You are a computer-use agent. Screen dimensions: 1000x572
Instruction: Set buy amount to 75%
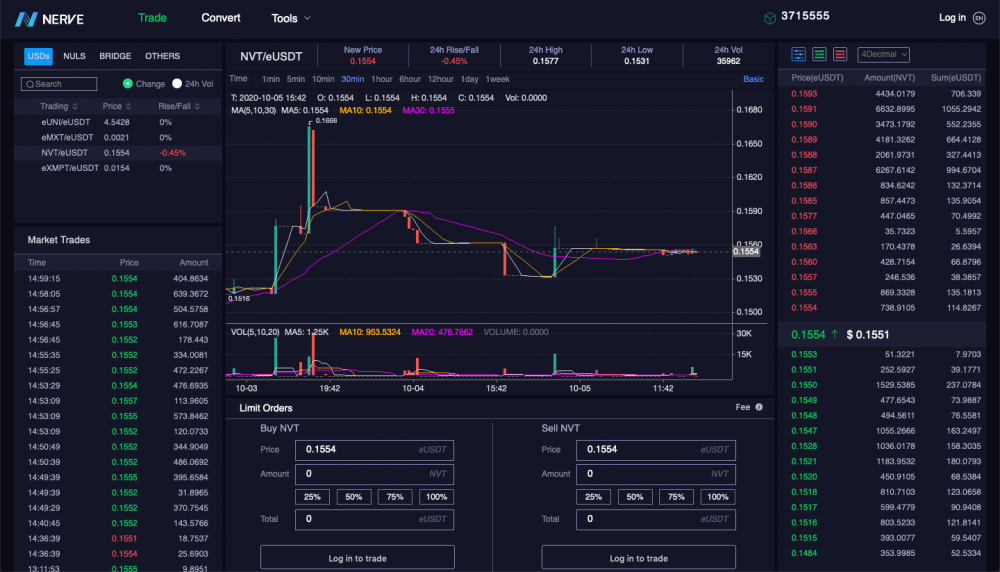pos(395,497)
